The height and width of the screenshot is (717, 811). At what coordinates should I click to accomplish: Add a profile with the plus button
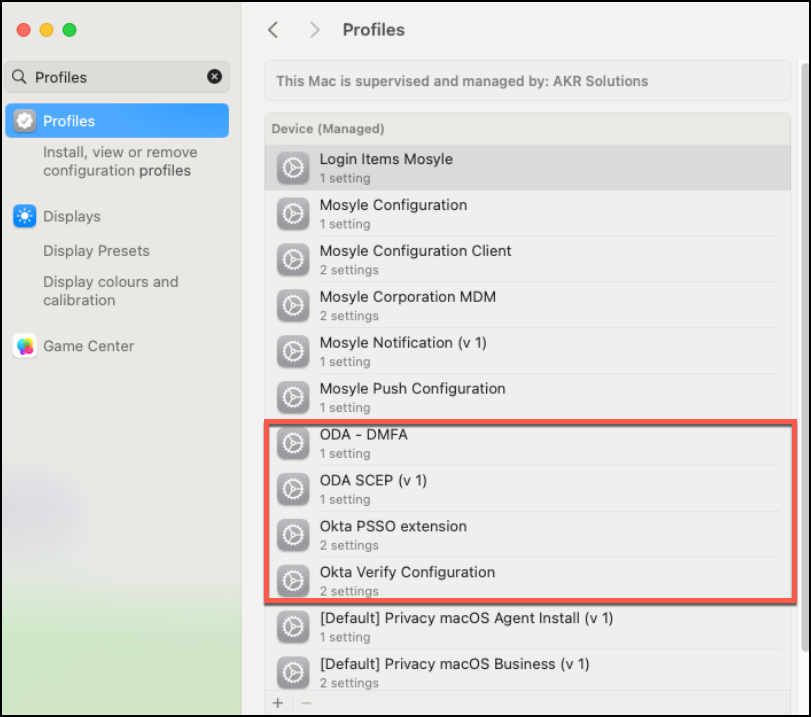[x=278, y=703]
